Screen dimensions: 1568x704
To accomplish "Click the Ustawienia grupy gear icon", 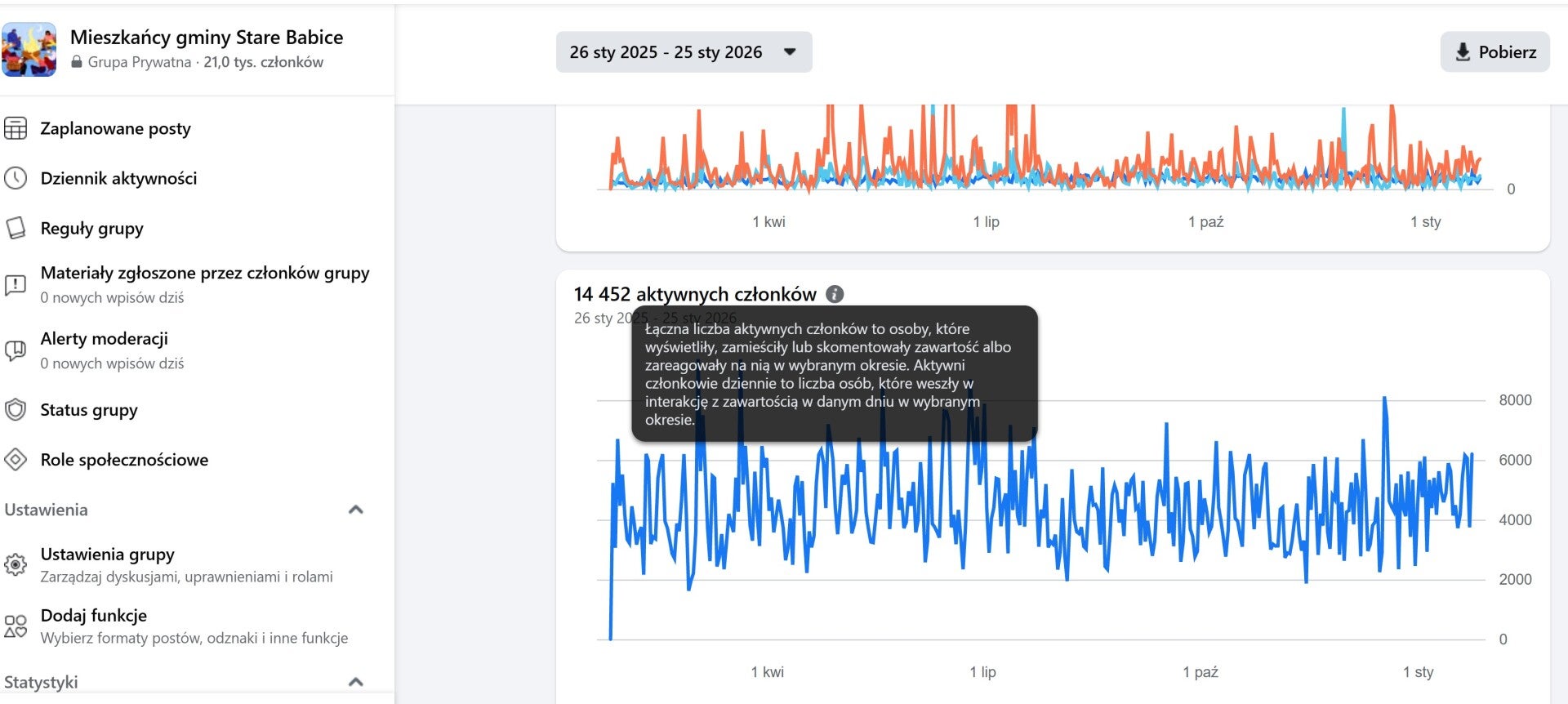I will click(x=16, y=564).
